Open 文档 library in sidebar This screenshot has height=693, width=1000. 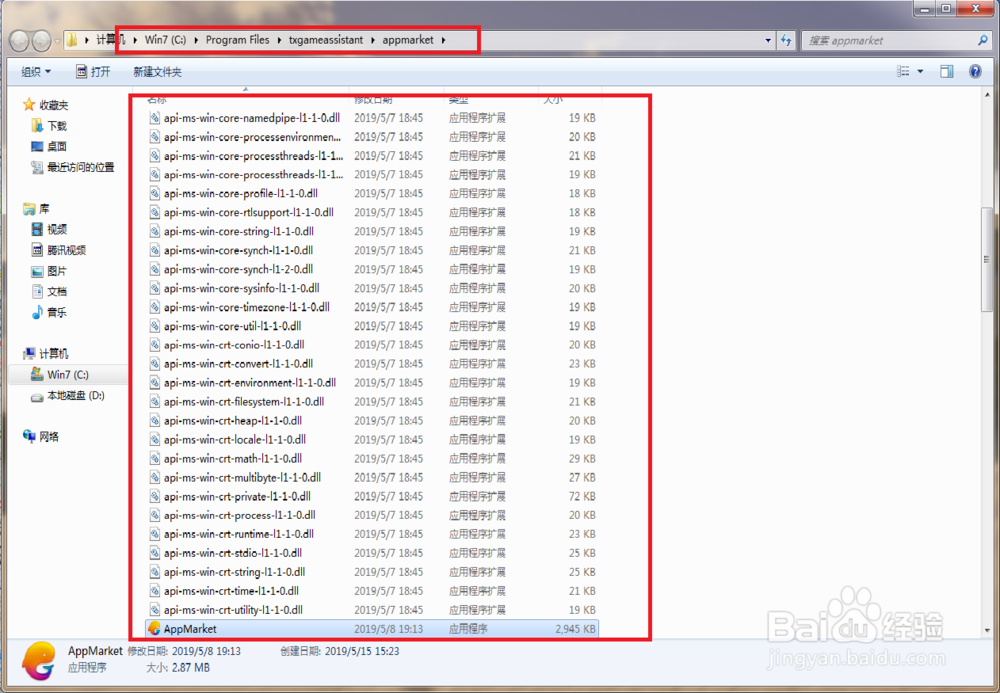(x=49, y=291)
